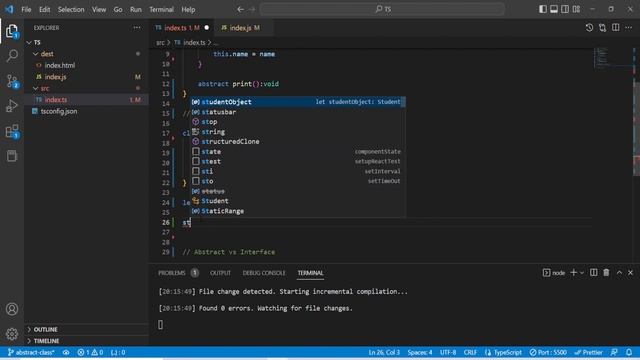640x360 pixels.
Task: Collapse the dest folder
Action: click(87, 54)
